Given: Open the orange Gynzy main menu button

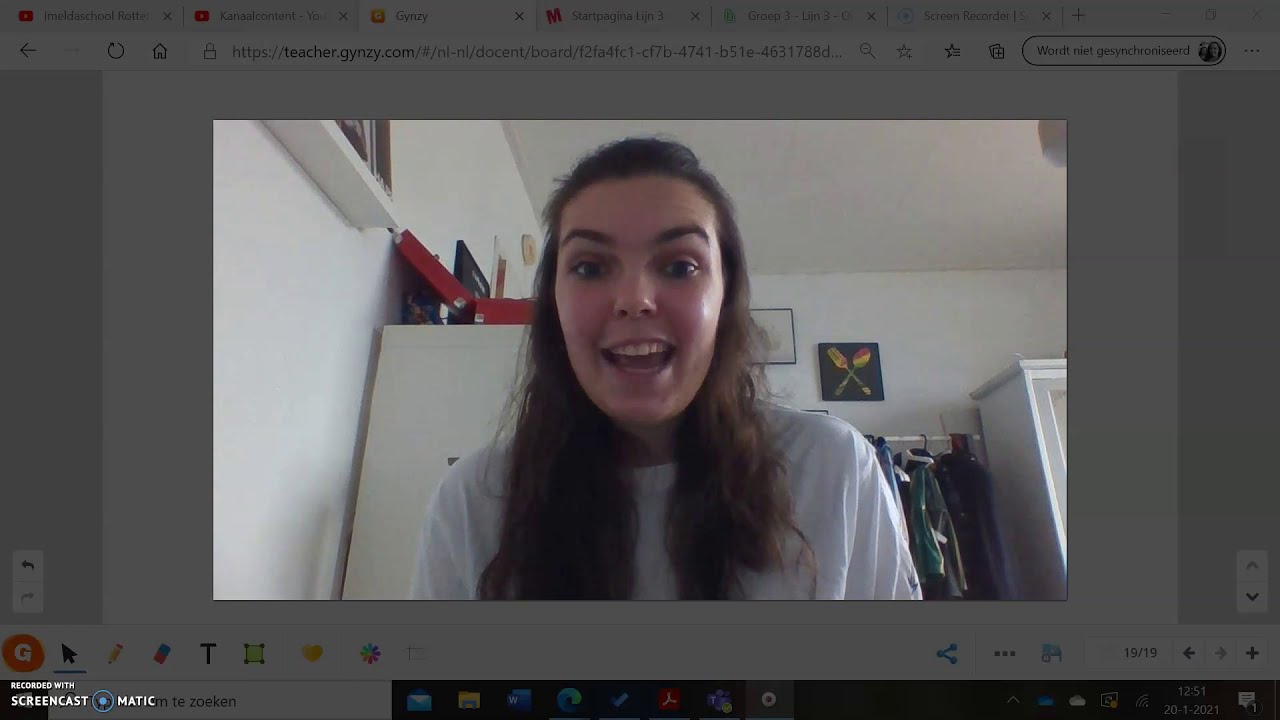Looking at the screenshot, I should point(23,654).
